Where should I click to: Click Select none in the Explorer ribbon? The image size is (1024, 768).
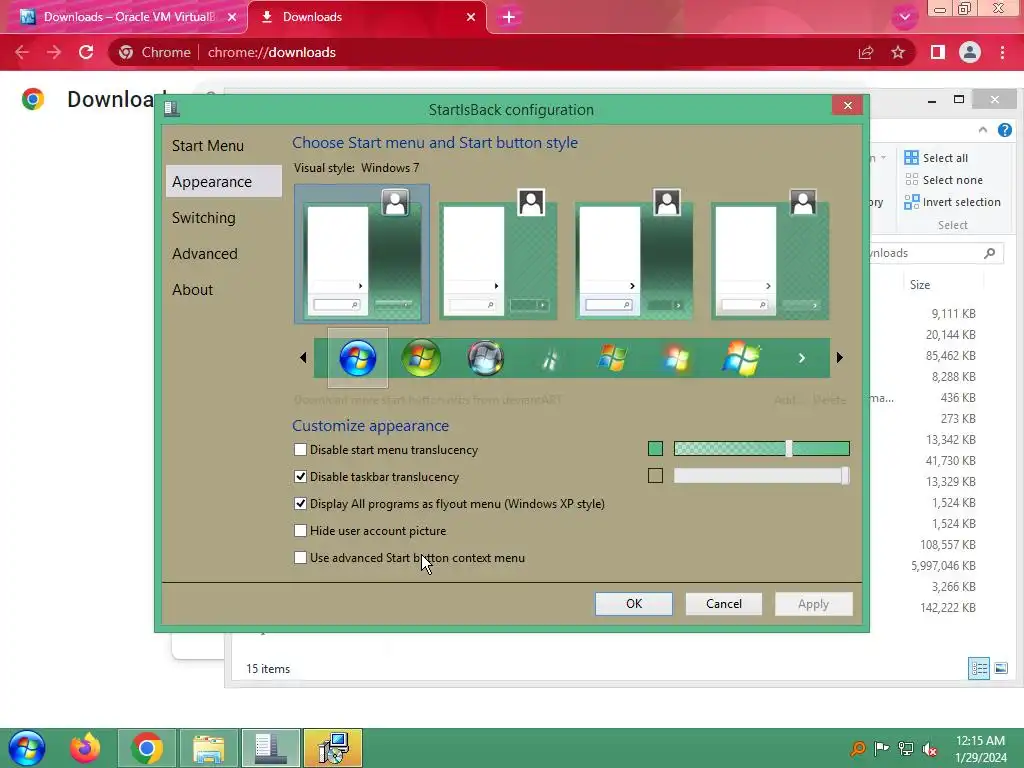click(x=944, y=180)
